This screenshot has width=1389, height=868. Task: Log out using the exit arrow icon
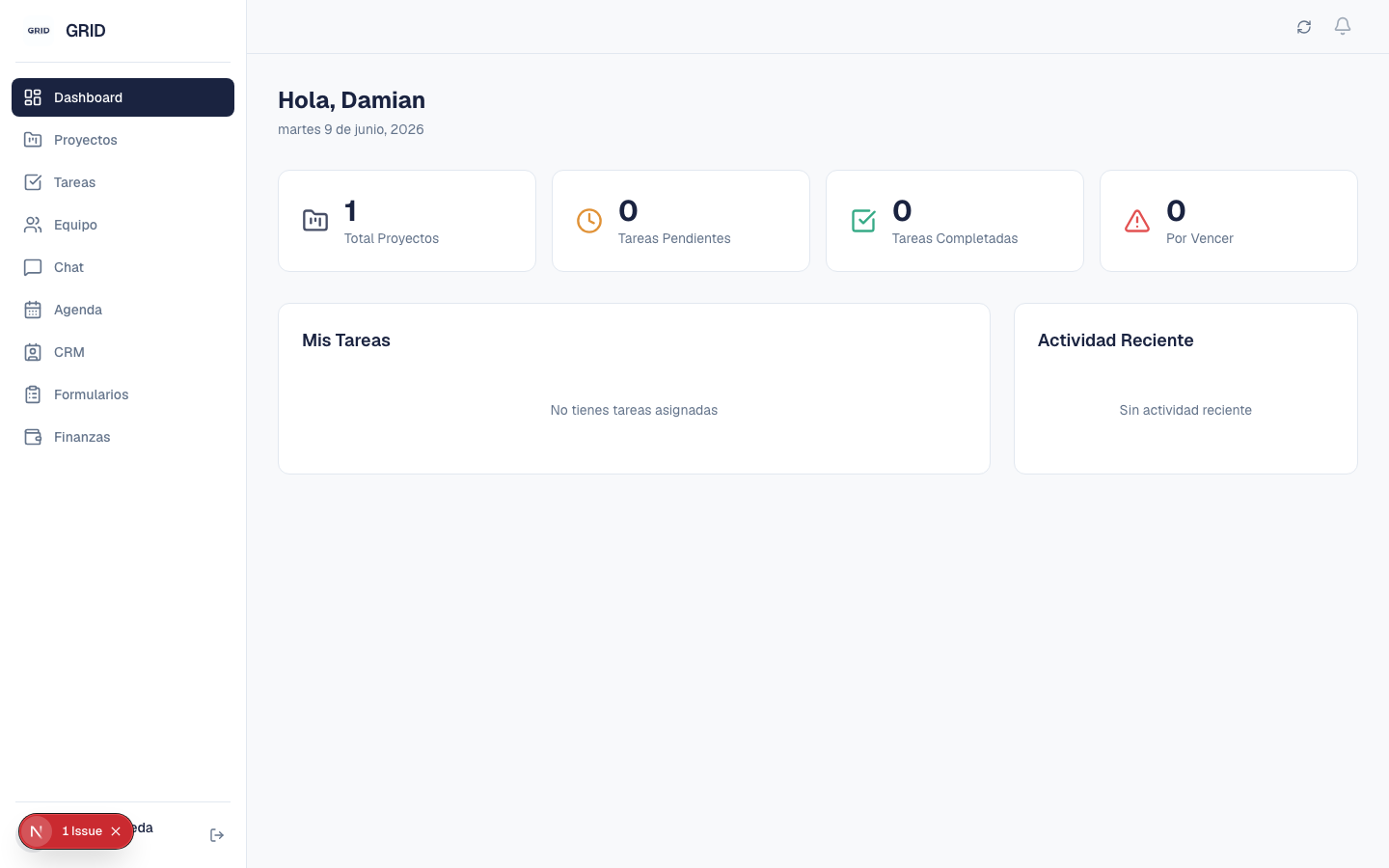217,835
